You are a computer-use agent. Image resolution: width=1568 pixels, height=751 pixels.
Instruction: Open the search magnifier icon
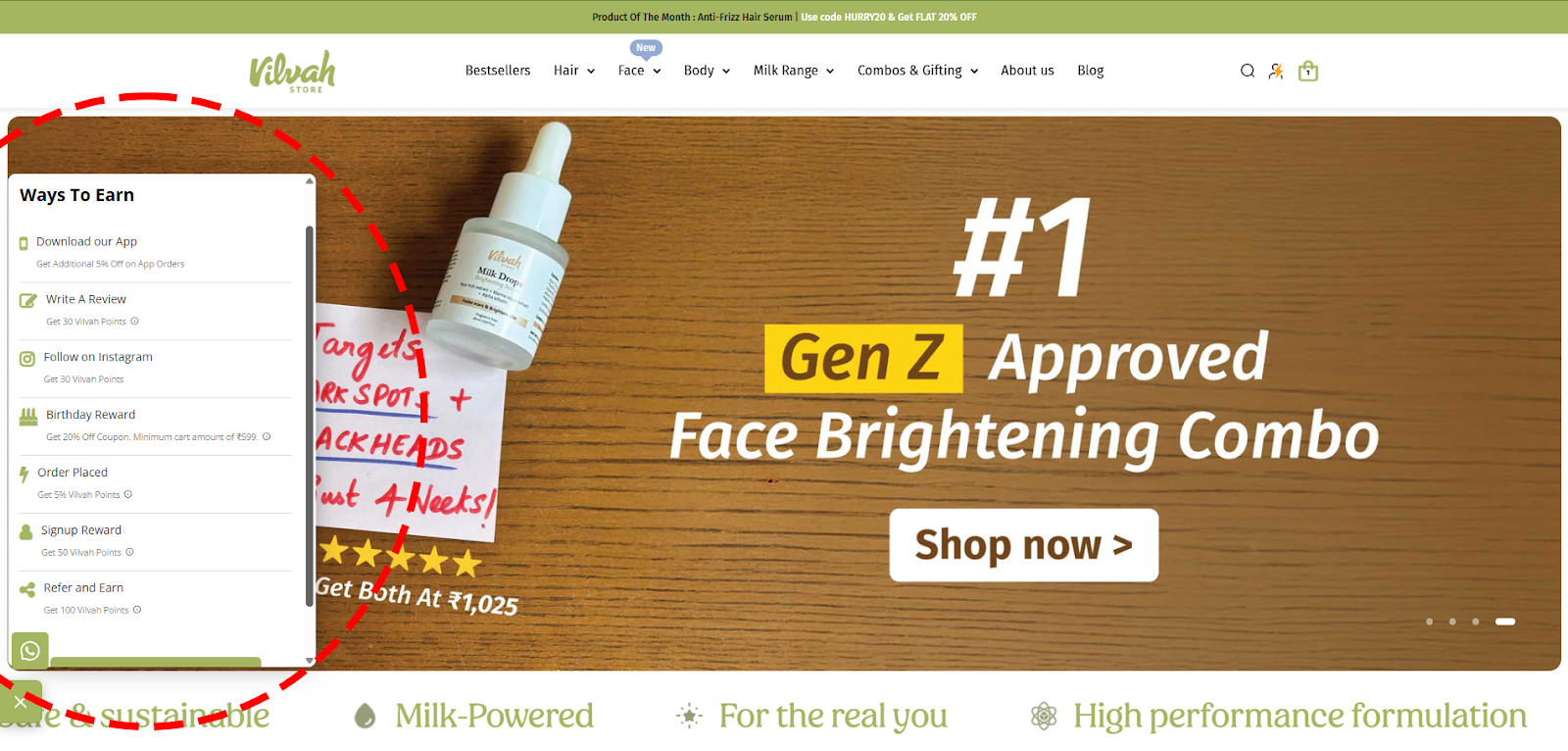point(1248,71)
